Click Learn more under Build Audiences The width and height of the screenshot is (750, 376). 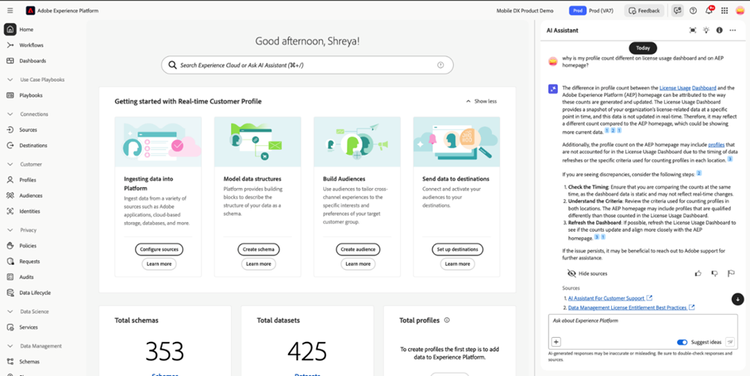[x=358, y=264]
